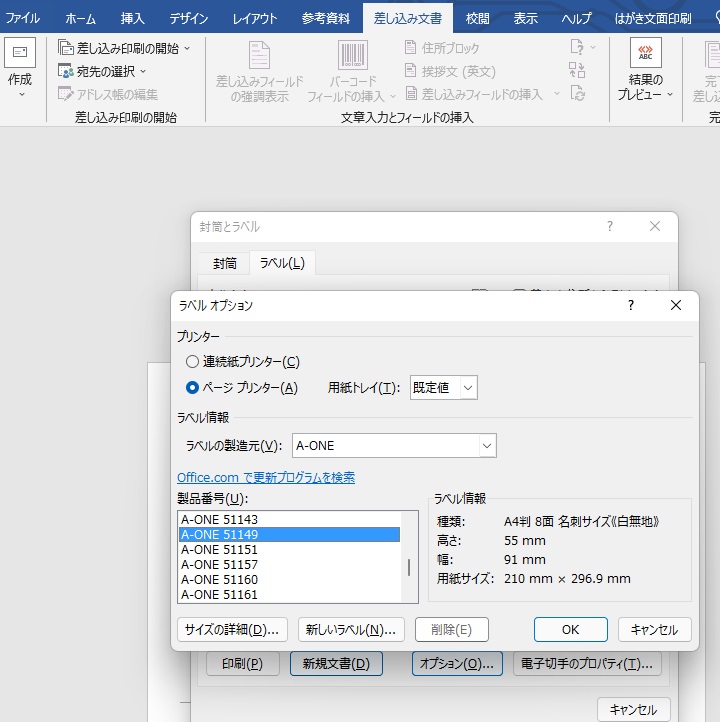Click help icon in 封筒とラベル dialog
Image resolution: width=720 pixels, height=722 pixels.
[x=610, y=226]
